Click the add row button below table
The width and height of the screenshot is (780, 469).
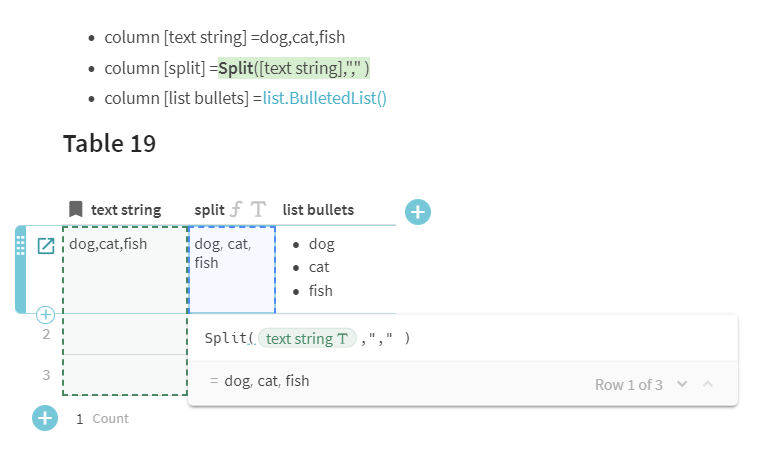click(x=45, y=418)
